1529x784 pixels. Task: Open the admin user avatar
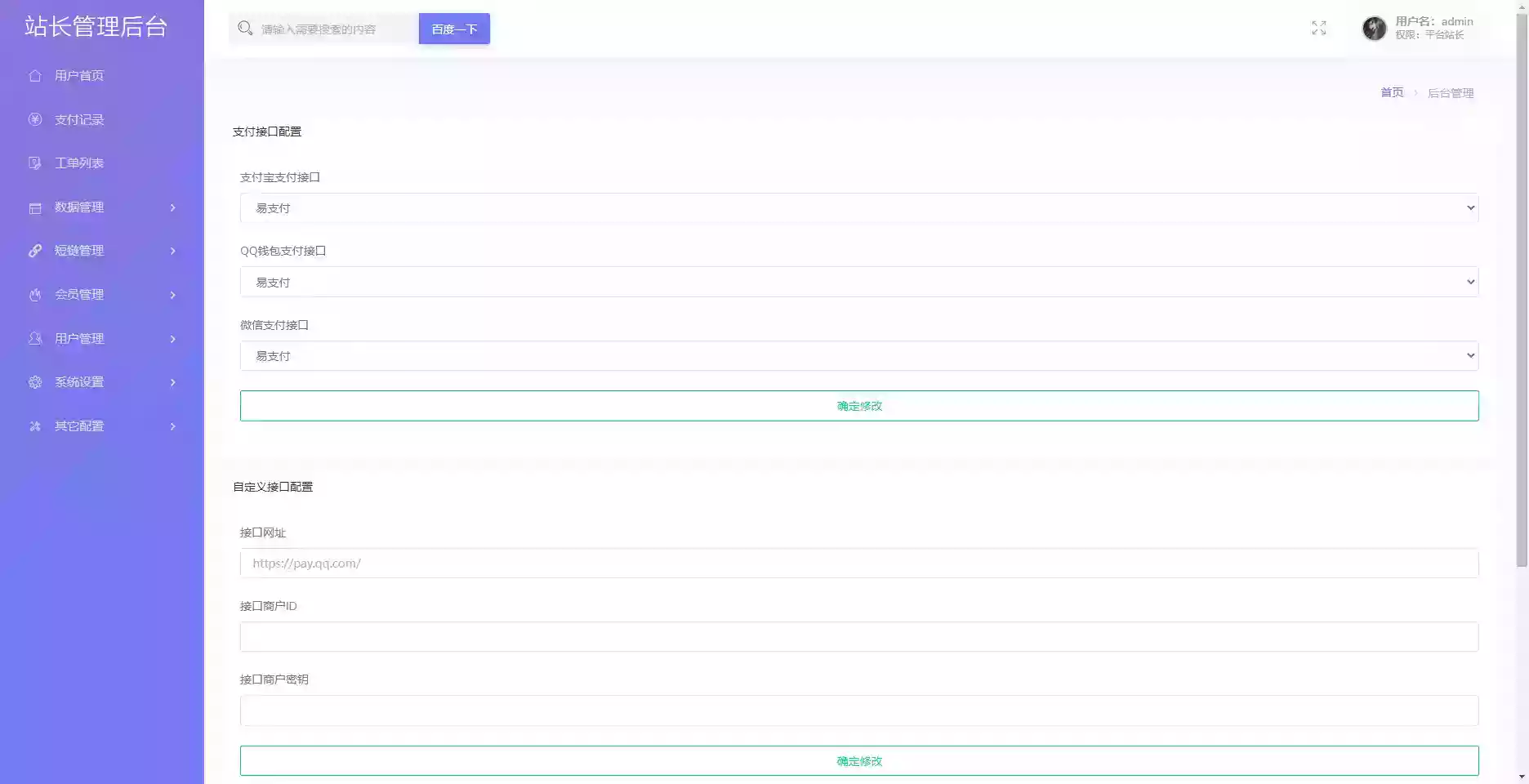coord(1374,29)
